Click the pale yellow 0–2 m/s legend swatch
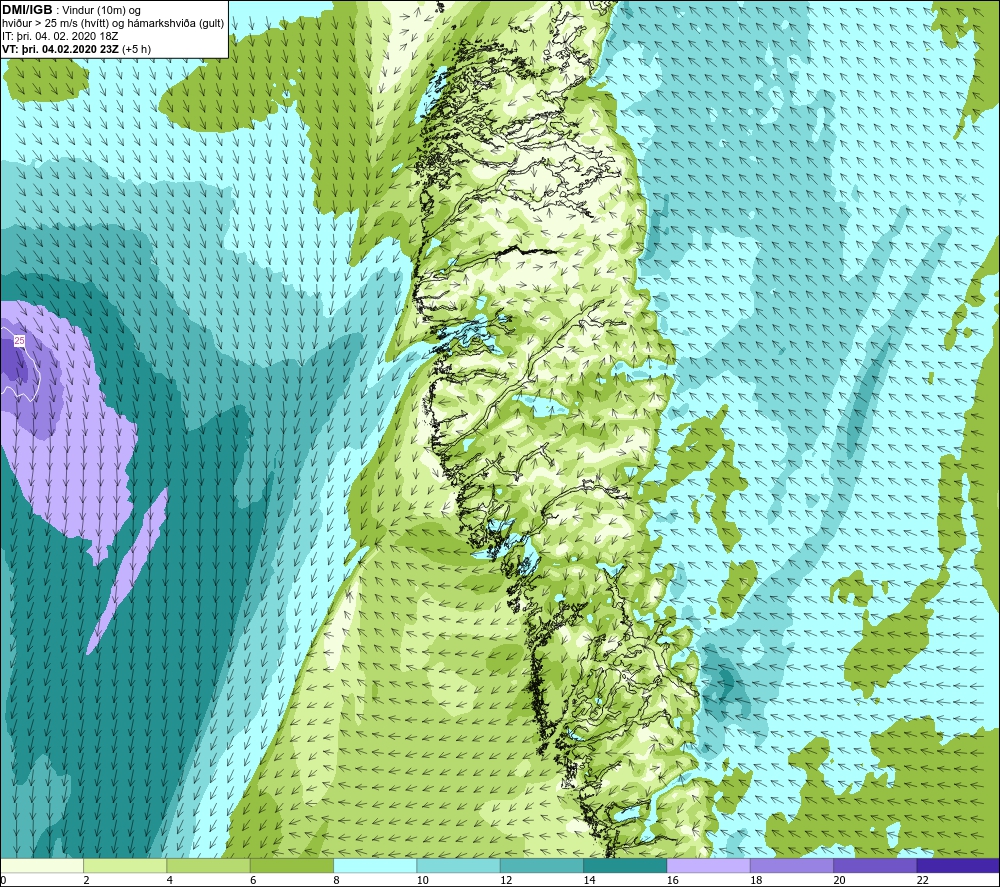1000x887 pixels. (x=41, y=865)
